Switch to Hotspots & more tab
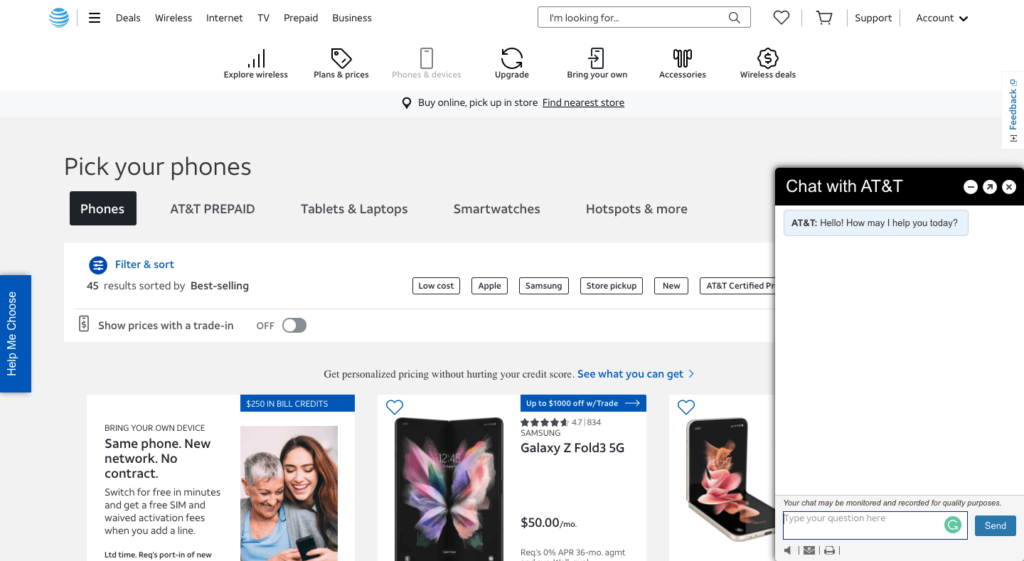 click(x=636, y=209)
